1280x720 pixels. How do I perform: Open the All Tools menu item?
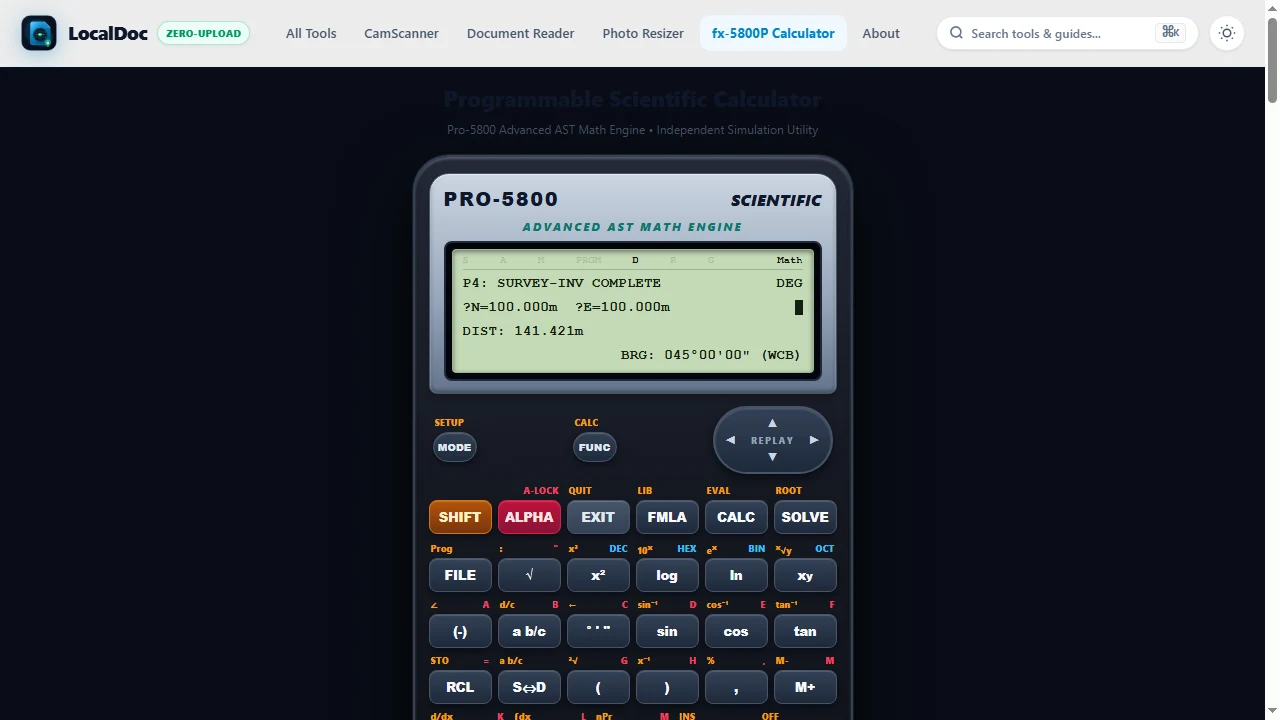click(x=311, y=33)
